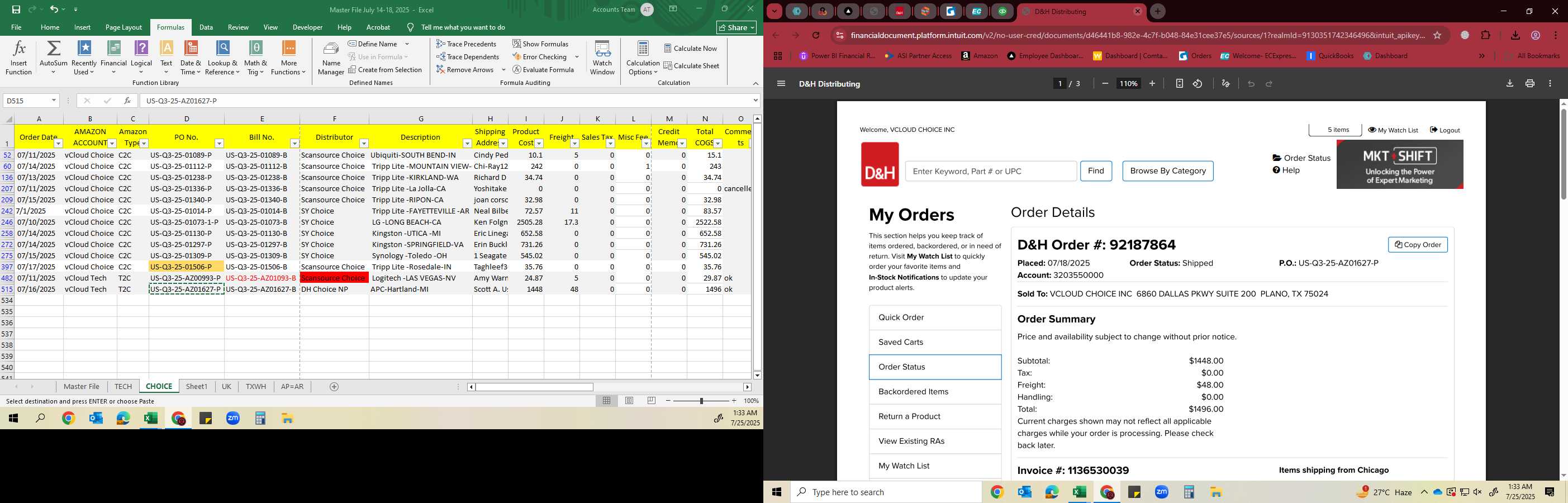Click Show Formulas
The height and width of the screenshot is (503, 1568).
[540, 44]
